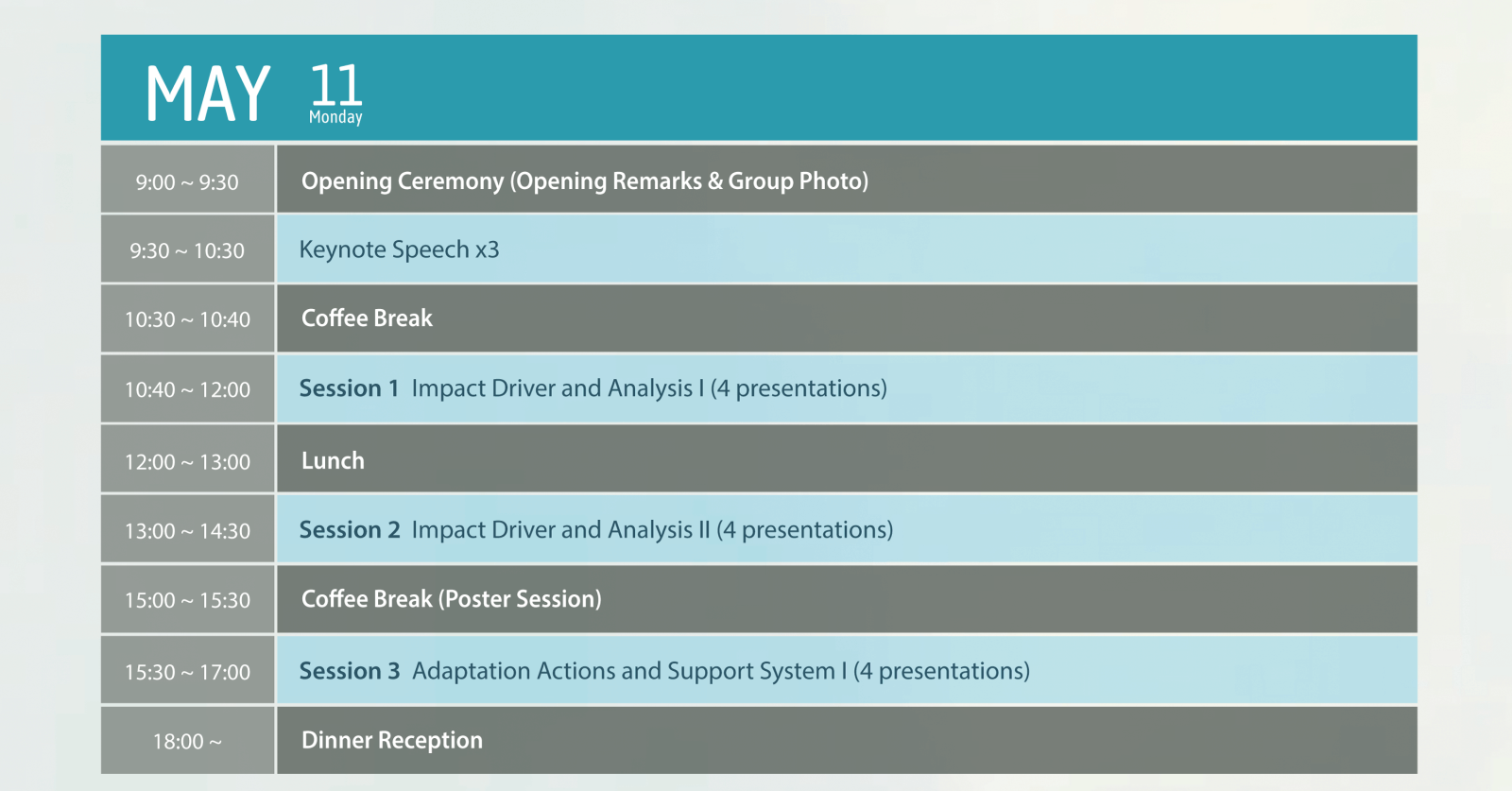Click the 9:30 ~ 10:30 time slot
This screenshot has height=791, width=1512.
point(187,250)
